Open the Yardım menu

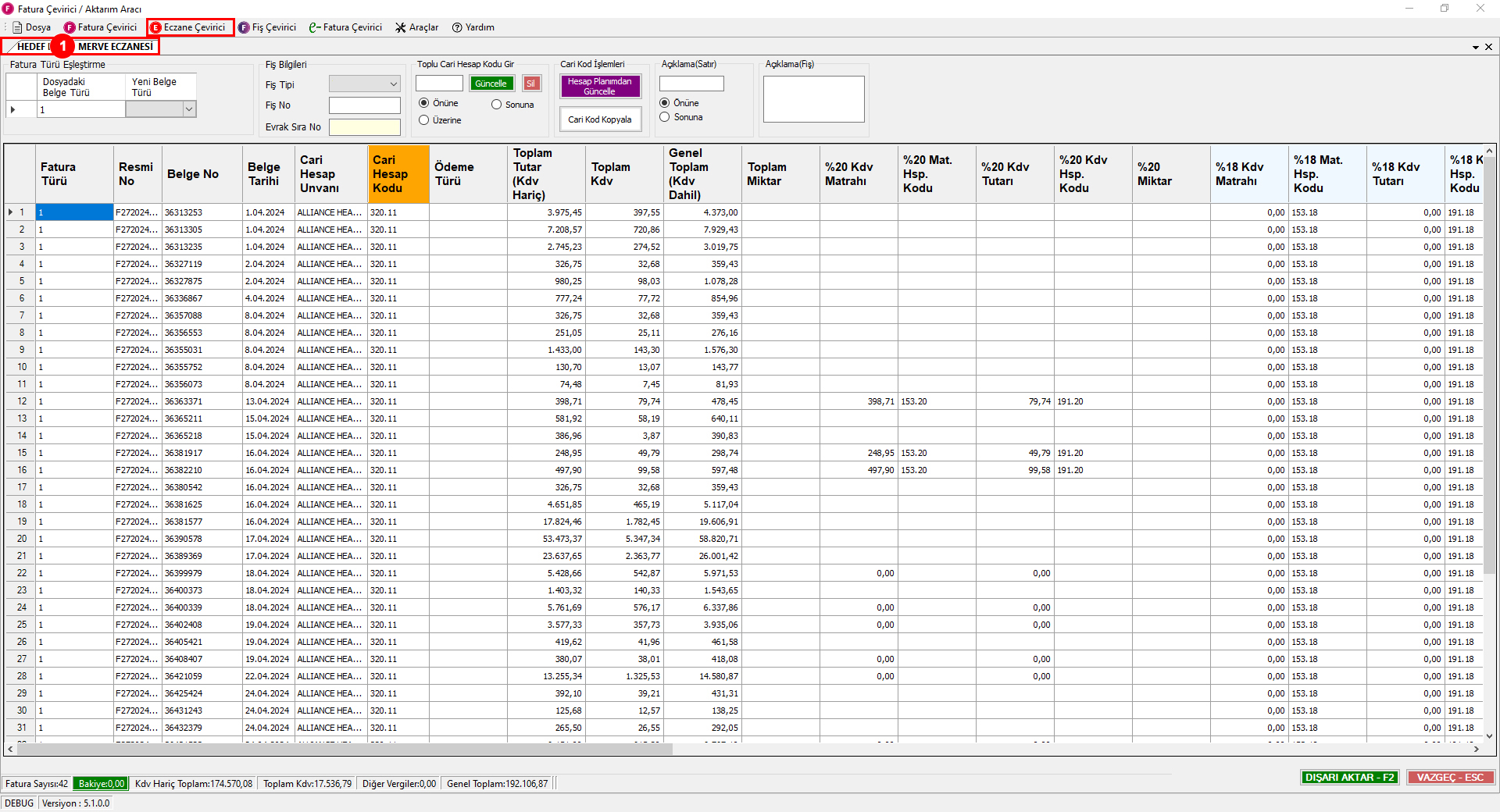coord(473,27)
